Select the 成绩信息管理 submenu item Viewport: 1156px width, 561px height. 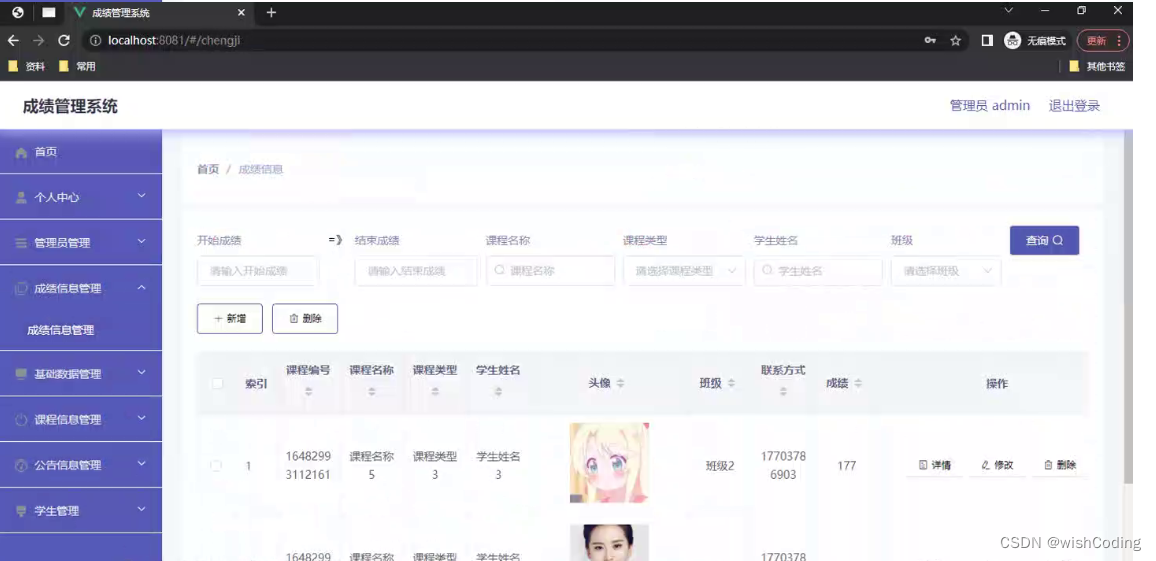[x=81, y=330]
